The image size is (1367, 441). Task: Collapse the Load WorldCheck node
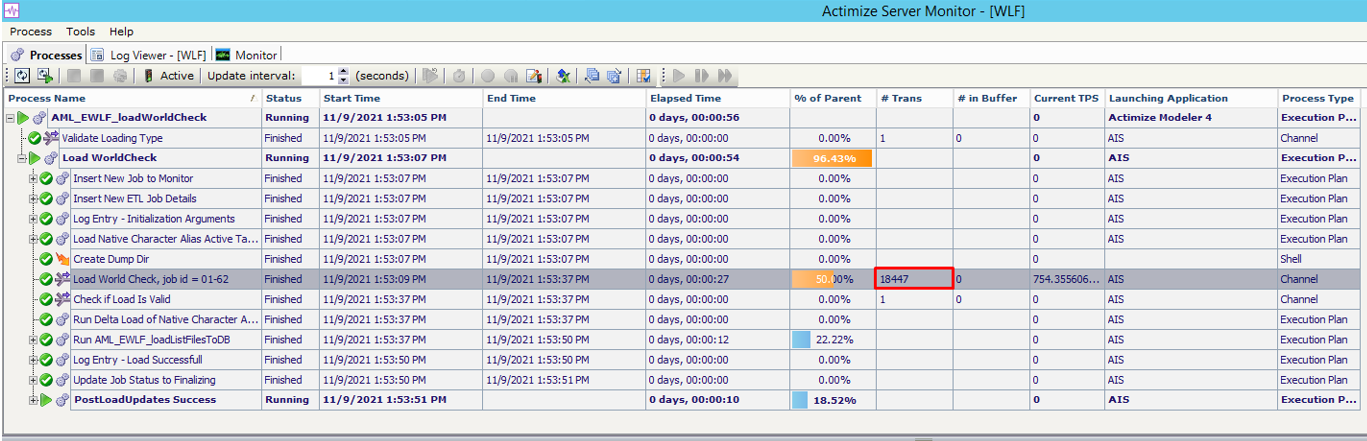click(22, 158)
